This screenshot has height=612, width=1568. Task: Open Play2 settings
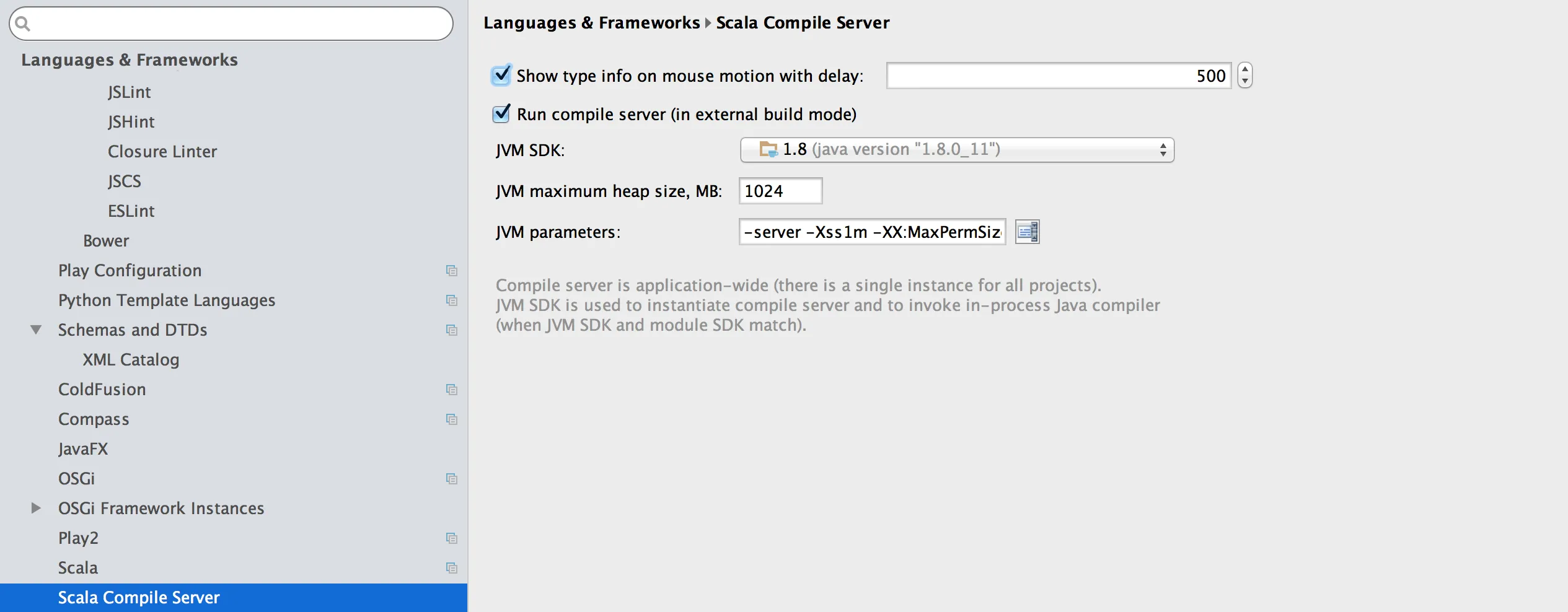click(x=78, y=538)
